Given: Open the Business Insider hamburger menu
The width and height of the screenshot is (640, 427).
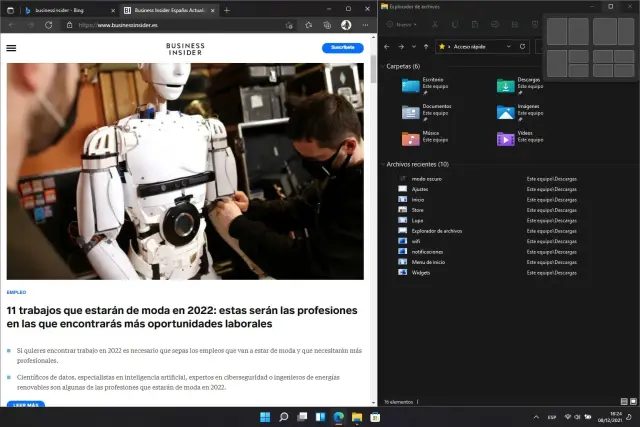Looking at the screenshot, I should point(11,47).
